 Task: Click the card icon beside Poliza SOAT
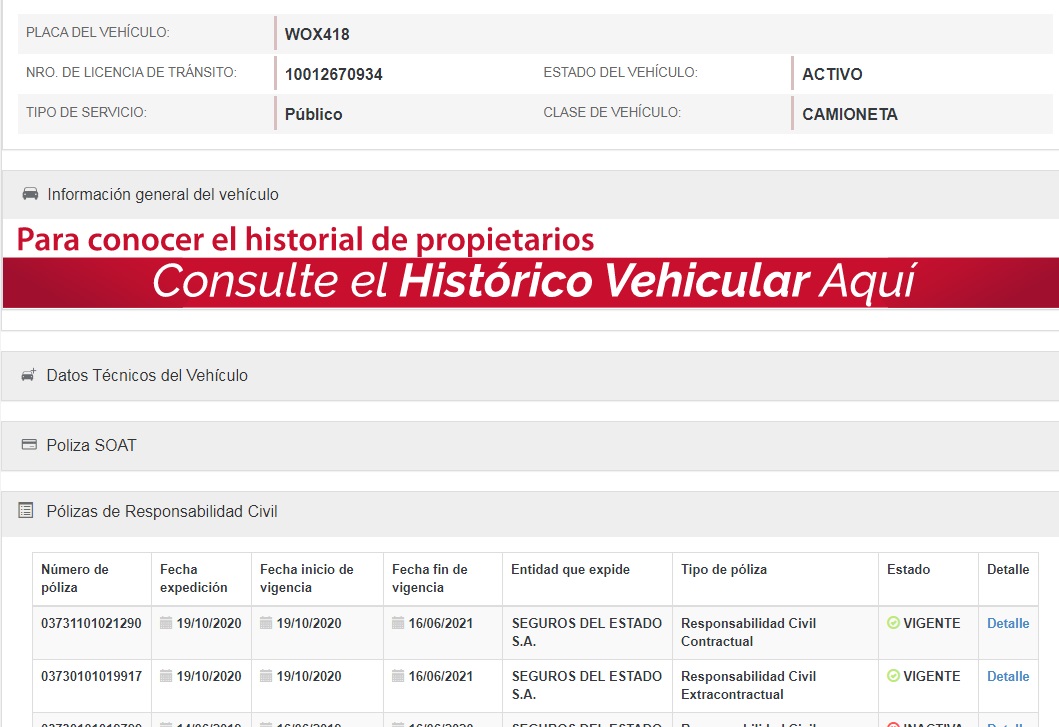tap(29, 445)
